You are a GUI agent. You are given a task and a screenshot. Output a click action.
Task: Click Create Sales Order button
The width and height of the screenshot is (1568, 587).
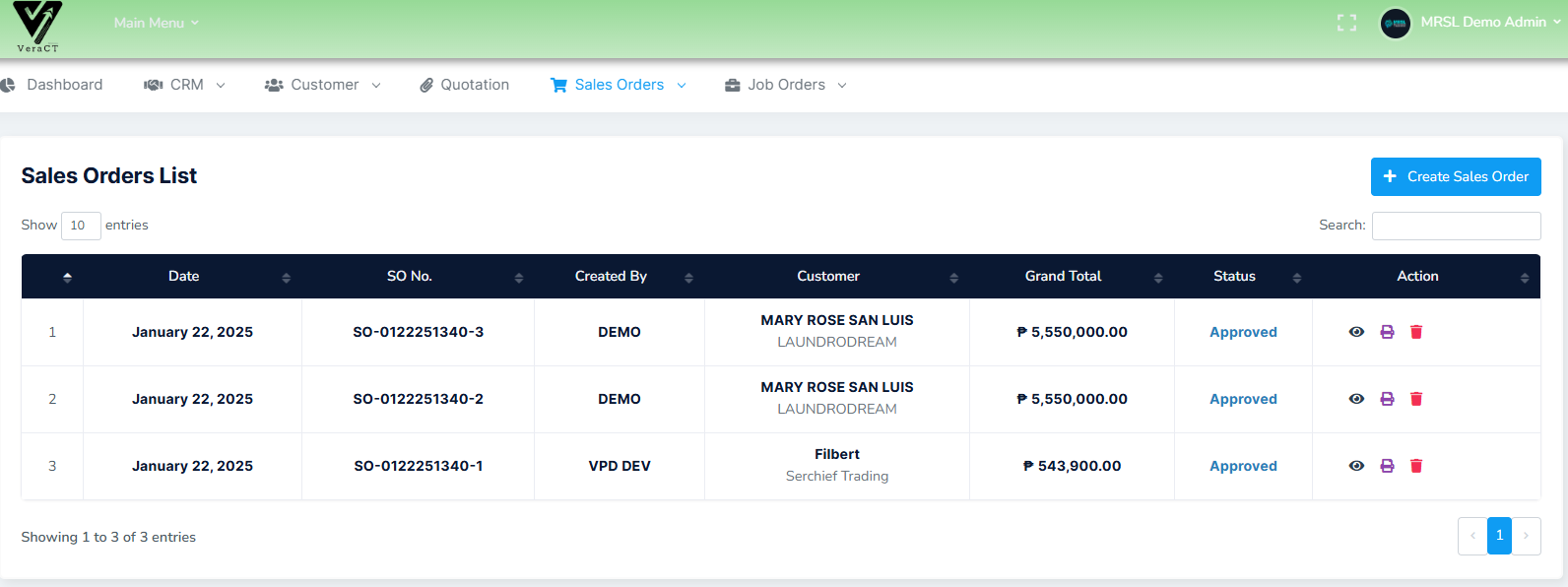(x=1456, y=176)
